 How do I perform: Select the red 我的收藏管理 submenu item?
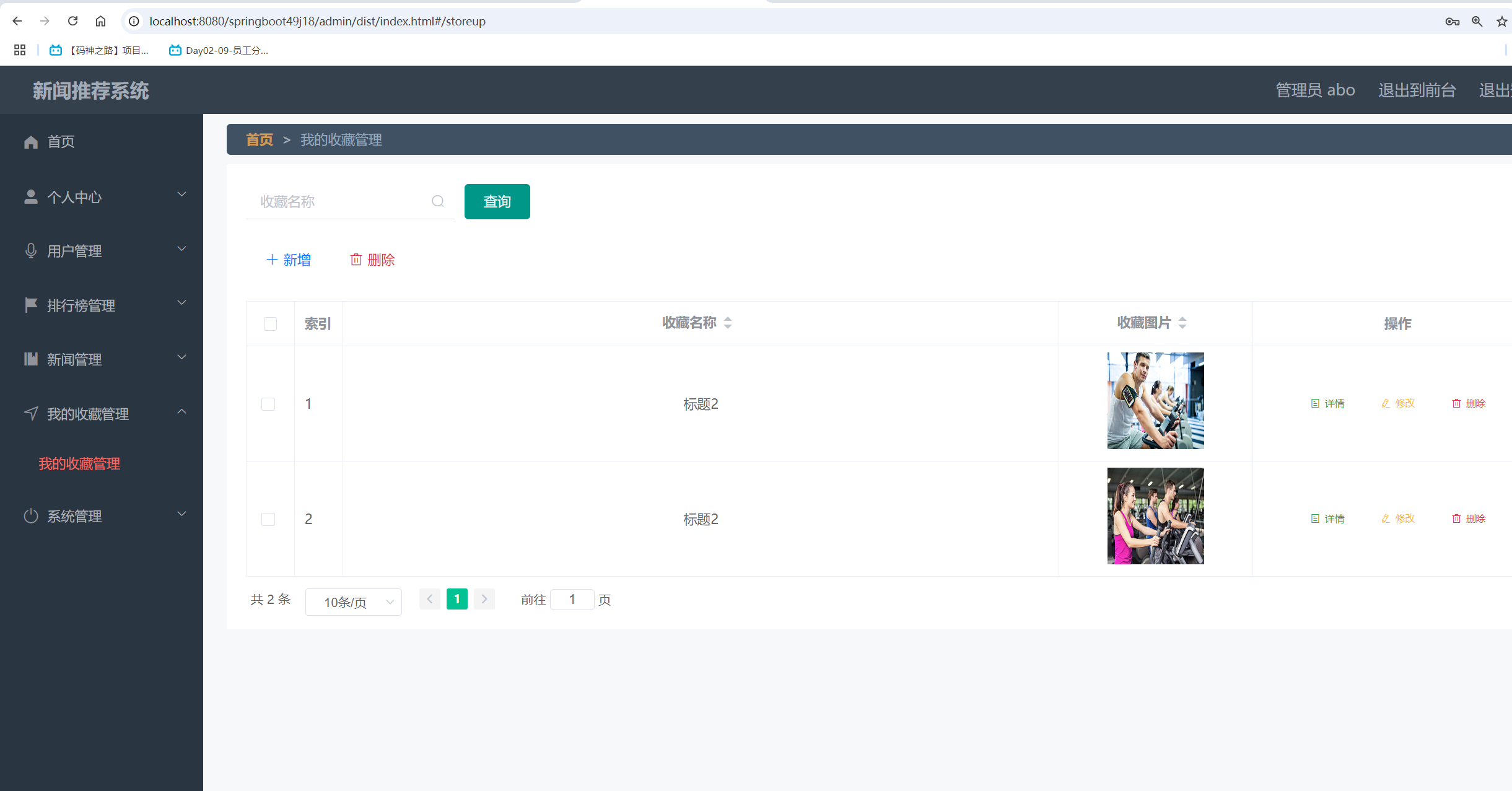(79, 463)
